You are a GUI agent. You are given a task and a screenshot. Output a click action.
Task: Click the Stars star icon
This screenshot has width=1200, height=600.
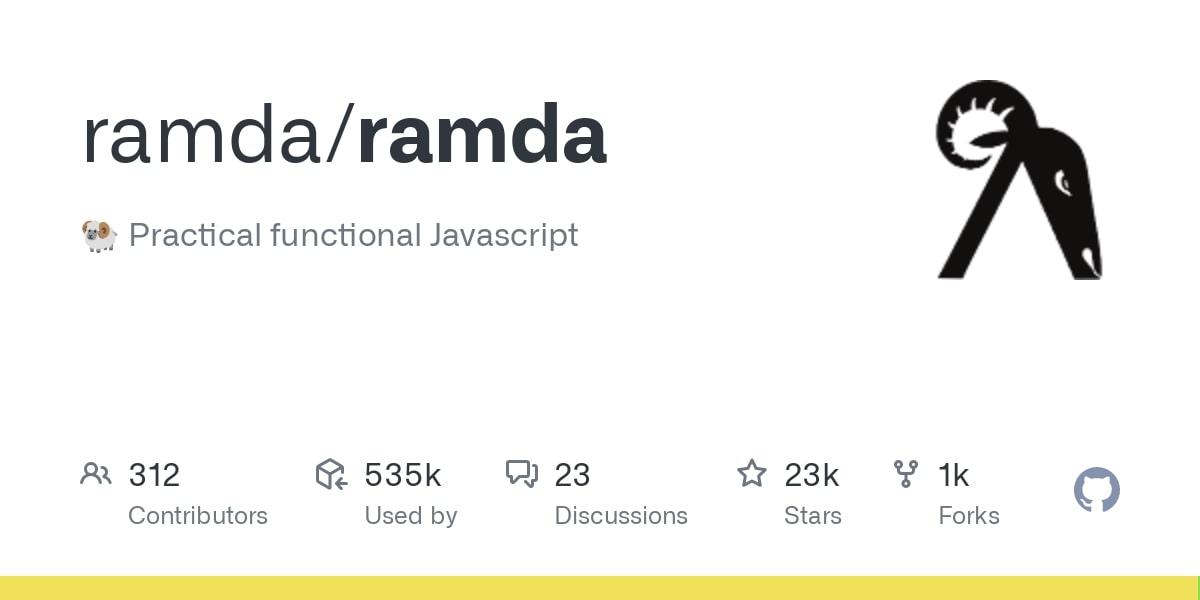[x=751, y=474]
